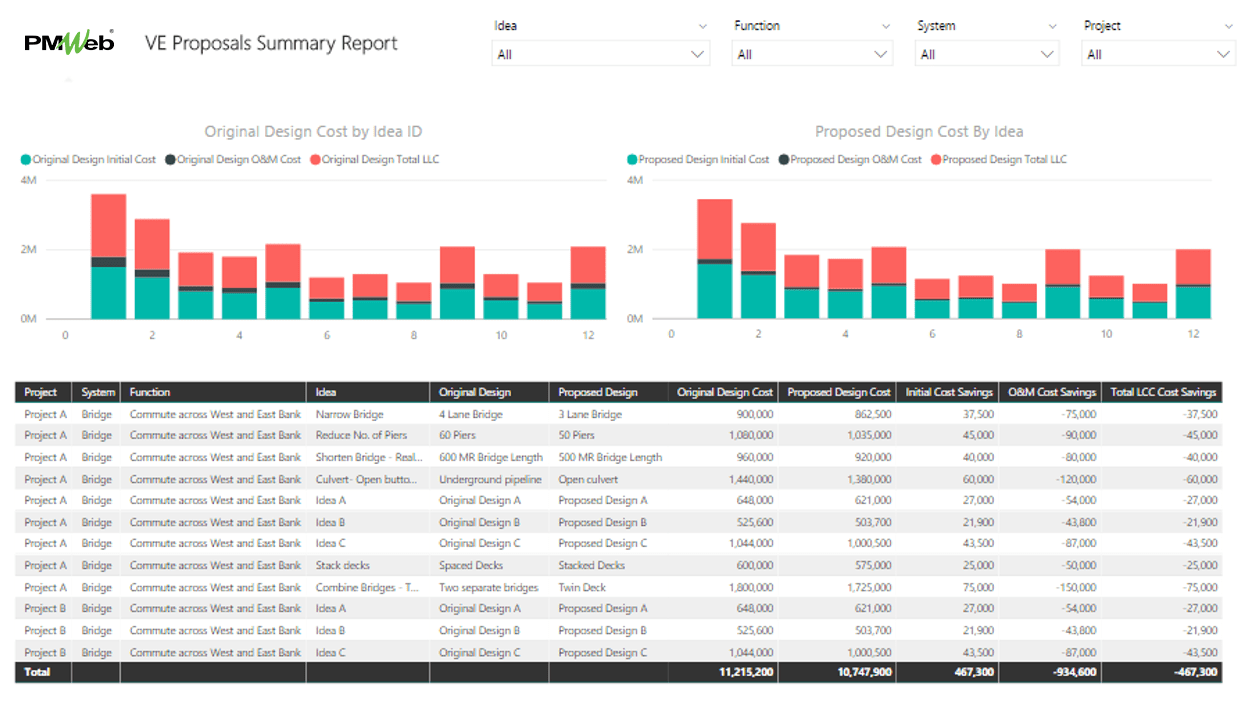Open the Function filter "All" dropdown

[880, 53]
